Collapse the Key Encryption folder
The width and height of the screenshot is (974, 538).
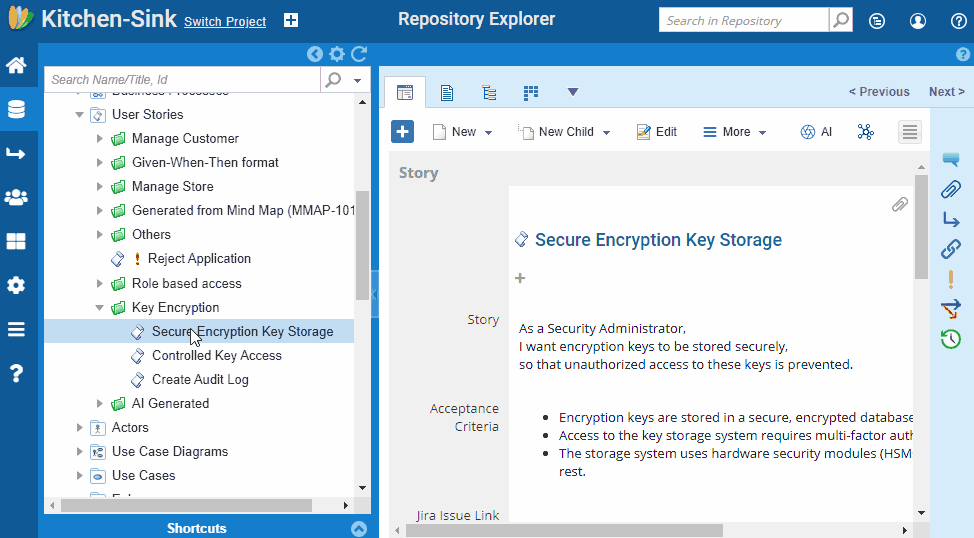point(99,308)
